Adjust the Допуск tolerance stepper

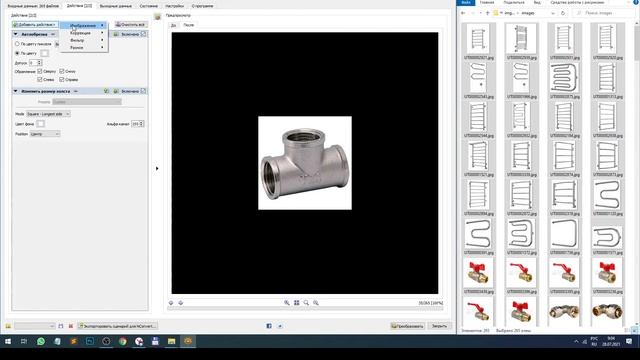point(39,62)
